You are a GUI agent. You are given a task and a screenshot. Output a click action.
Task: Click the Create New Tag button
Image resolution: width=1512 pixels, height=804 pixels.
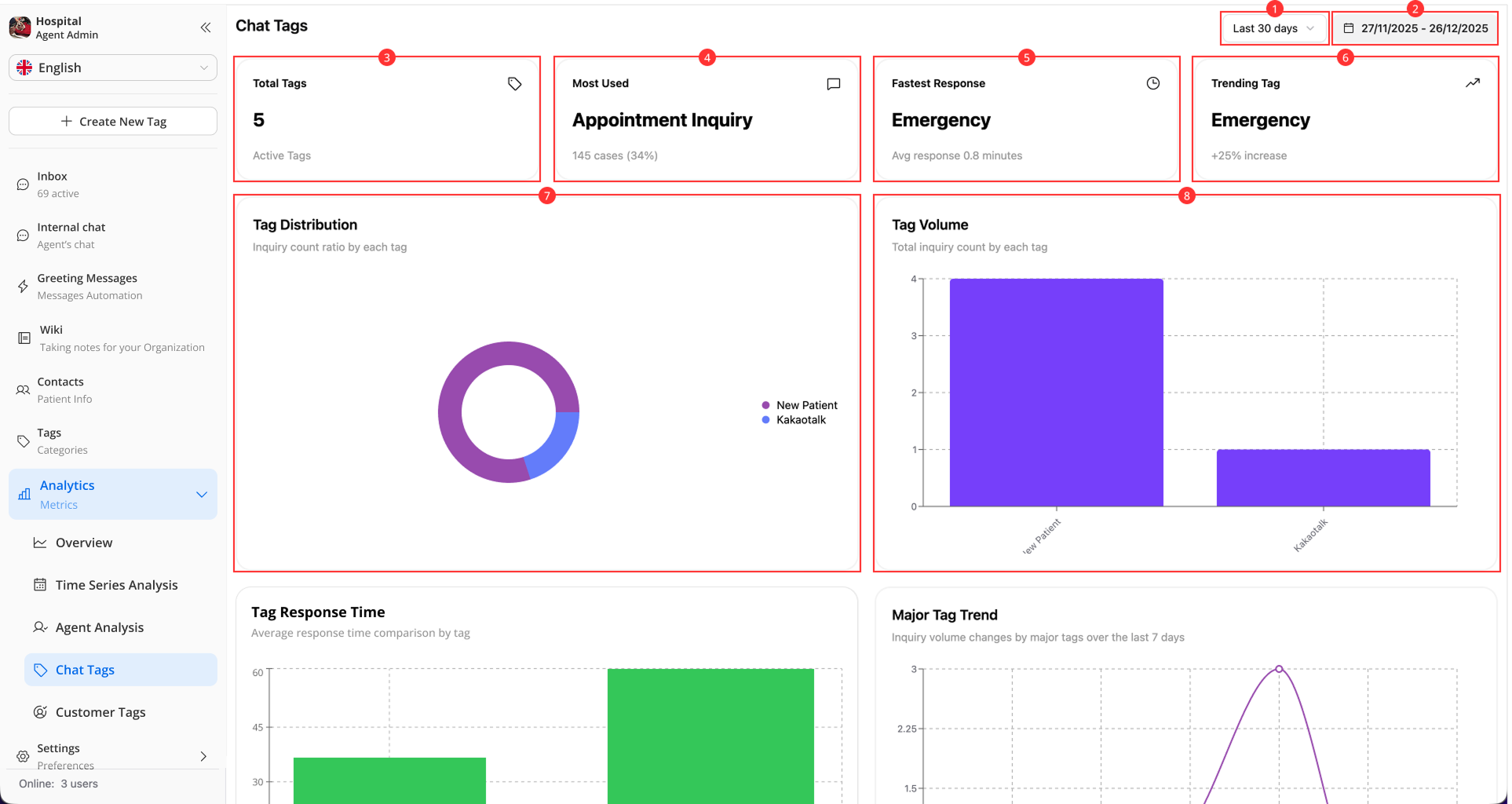(112, 121)
